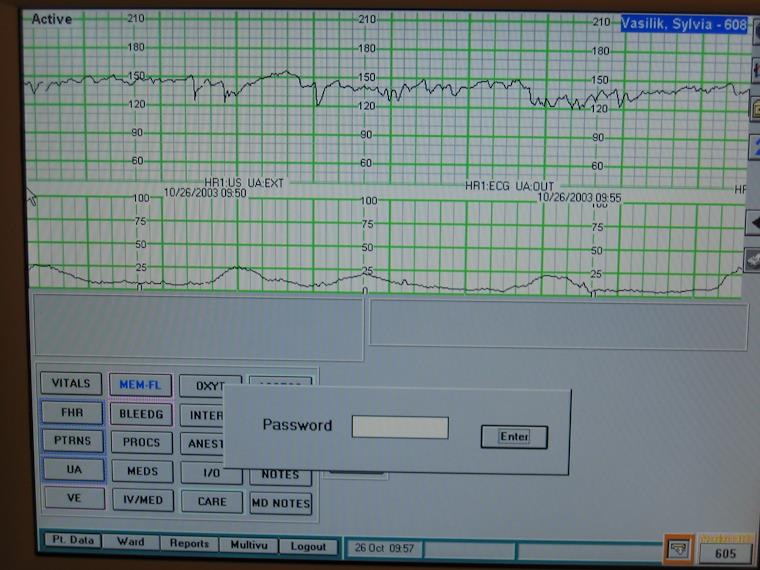
Task: Select the FHR button
Action: pos(71,412)
